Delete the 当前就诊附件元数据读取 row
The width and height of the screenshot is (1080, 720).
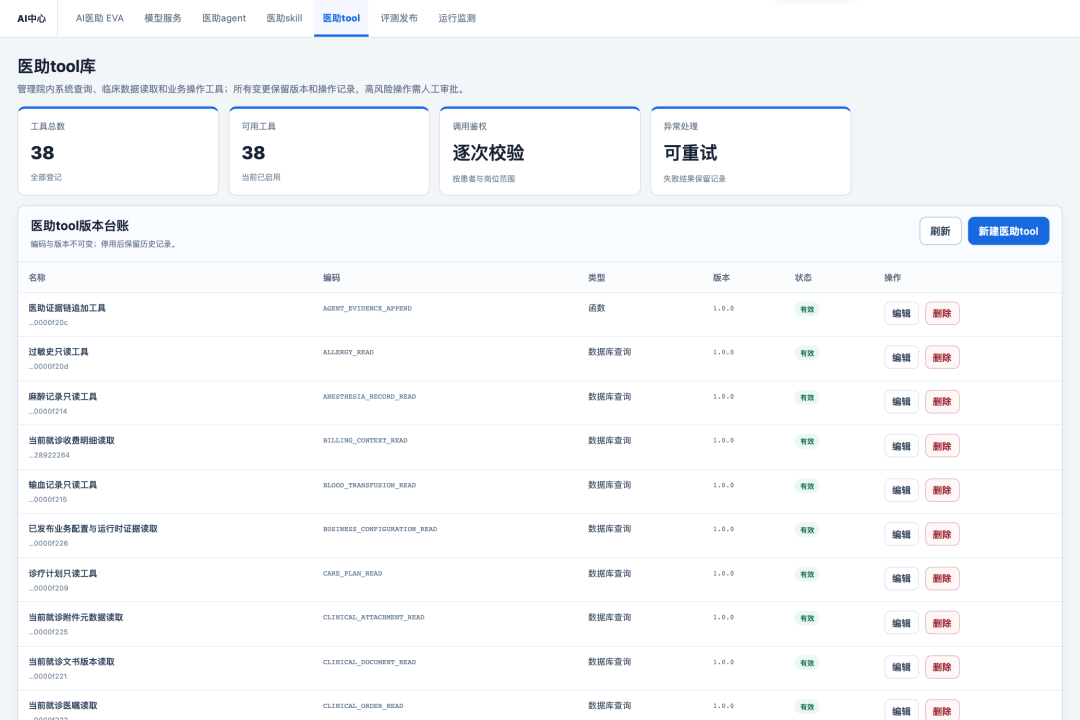click(942, 623)
